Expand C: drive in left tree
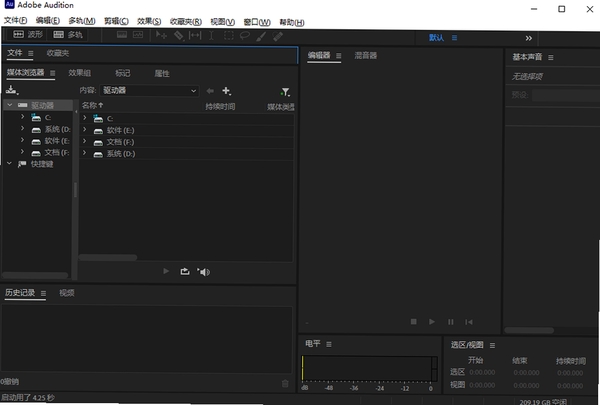 (23, 116)
